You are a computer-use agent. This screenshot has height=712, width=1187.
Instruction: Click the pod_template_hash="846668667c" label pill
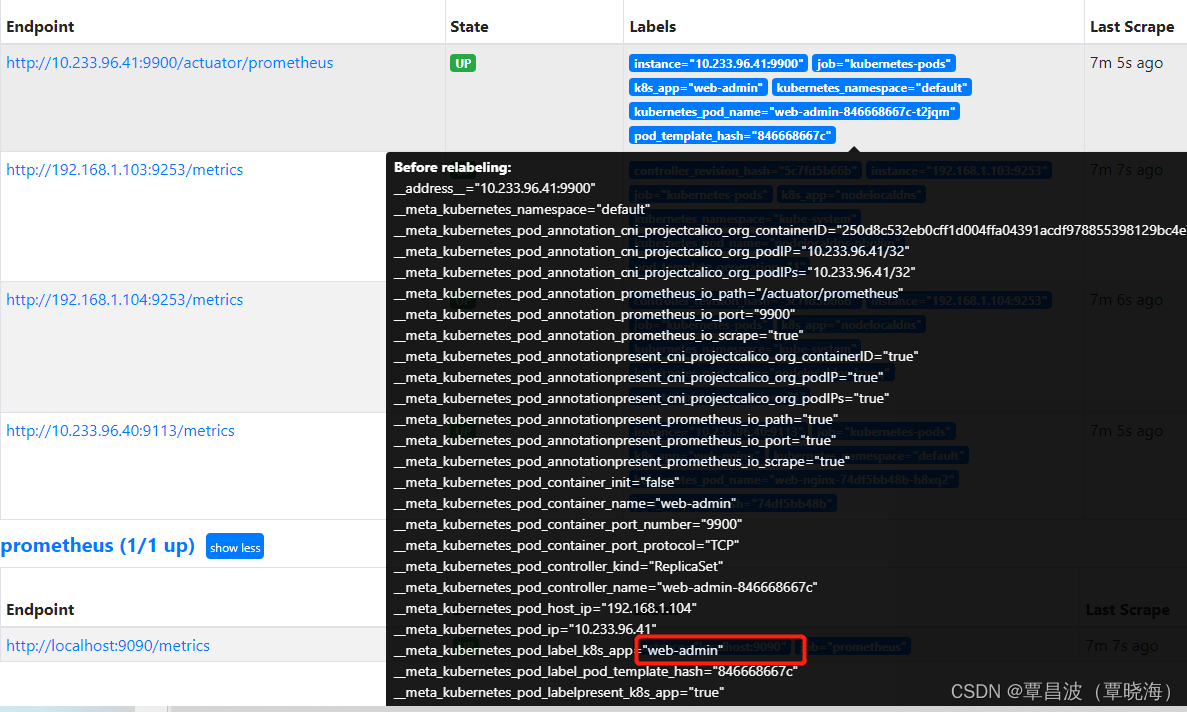coord(732,135)
